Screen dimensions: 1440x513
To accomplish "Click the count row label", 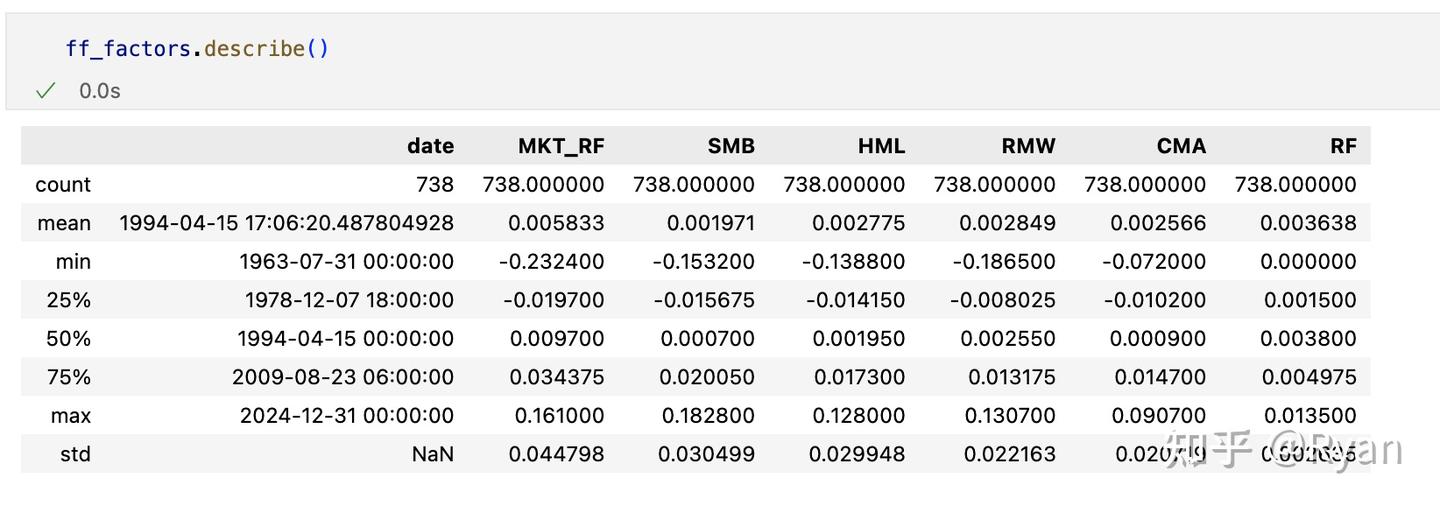I will [63, 185].
